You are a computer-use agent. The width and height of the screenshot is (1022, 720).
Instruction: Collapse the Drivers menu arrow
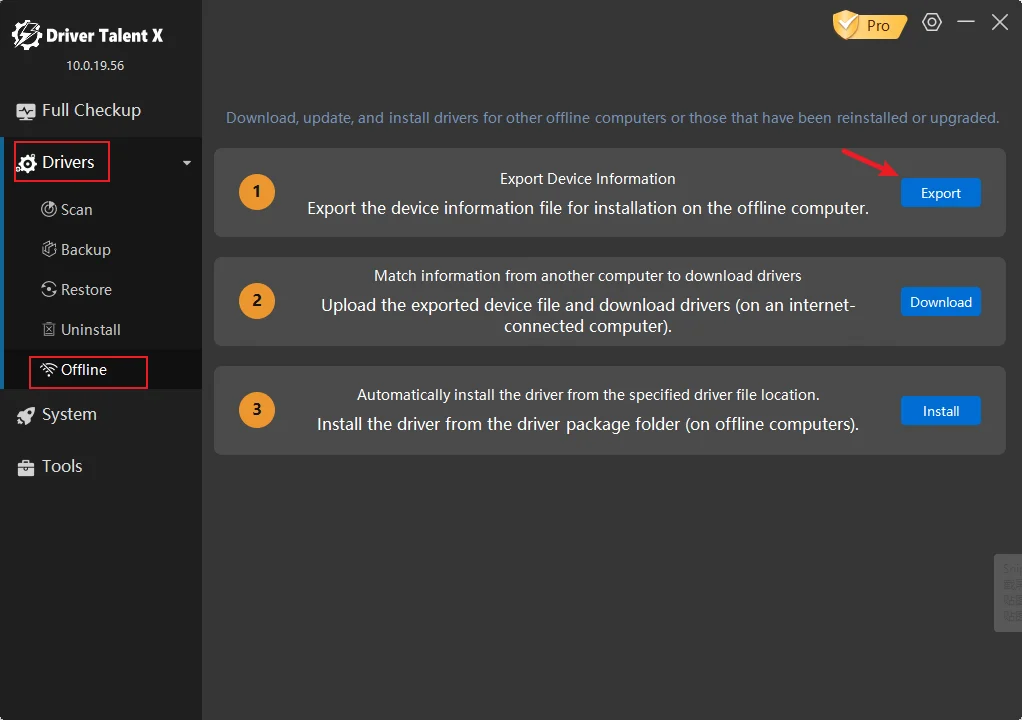point(187,163)
